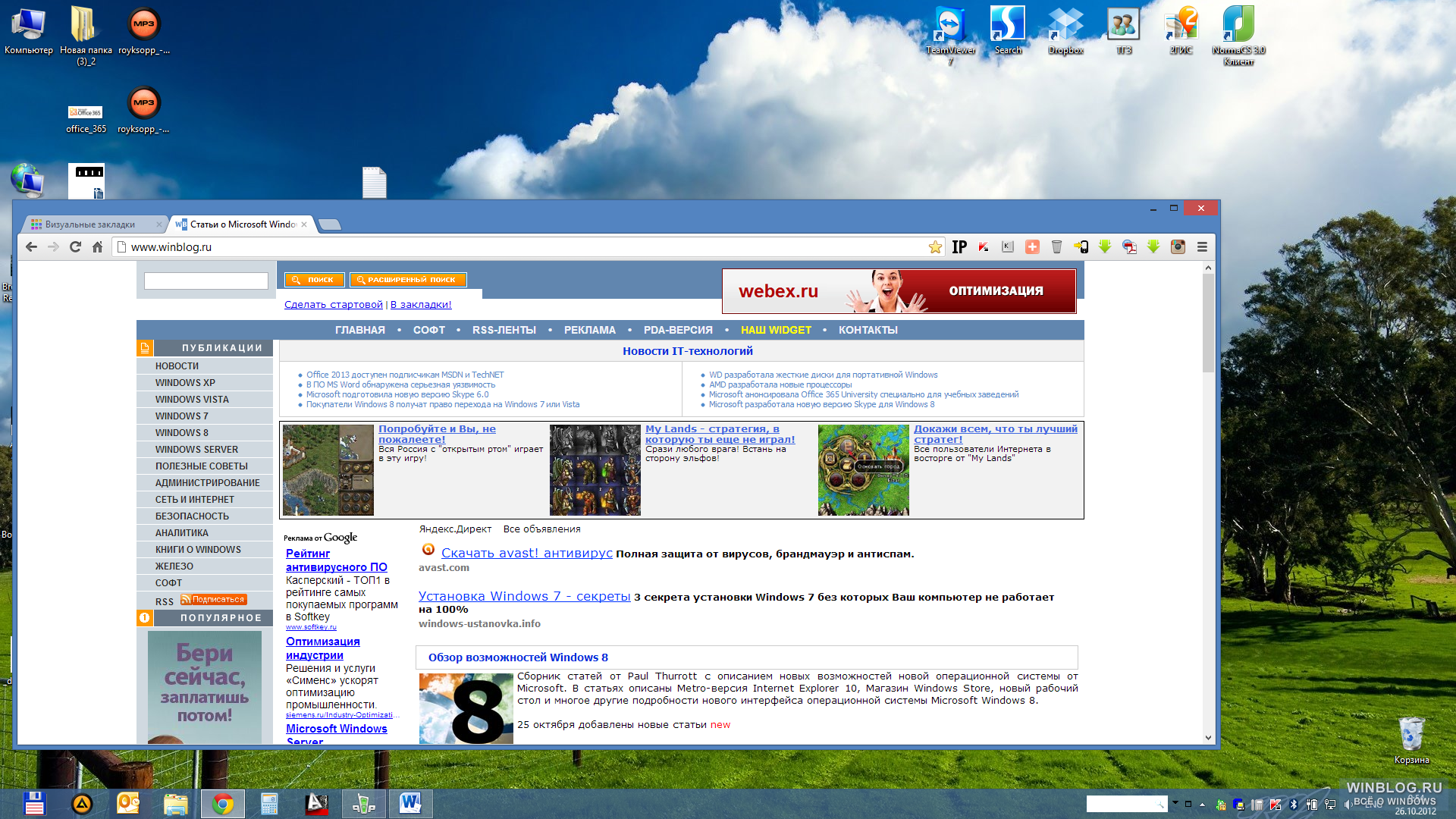This screenshot has width=1456, height=819.
Task: Click the Windows 8 article thumbnail
Action: click(x=466, y=708)
